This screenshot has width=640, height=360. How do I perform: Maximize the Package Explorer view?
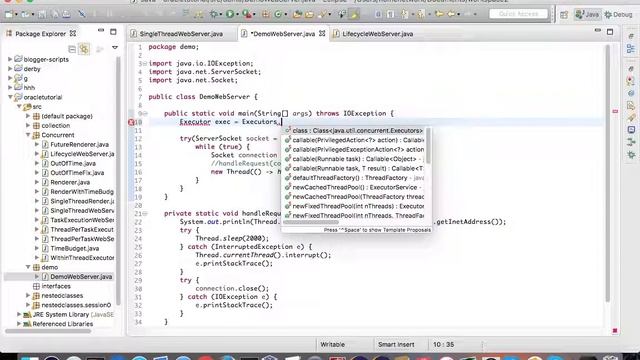[113, 32]
